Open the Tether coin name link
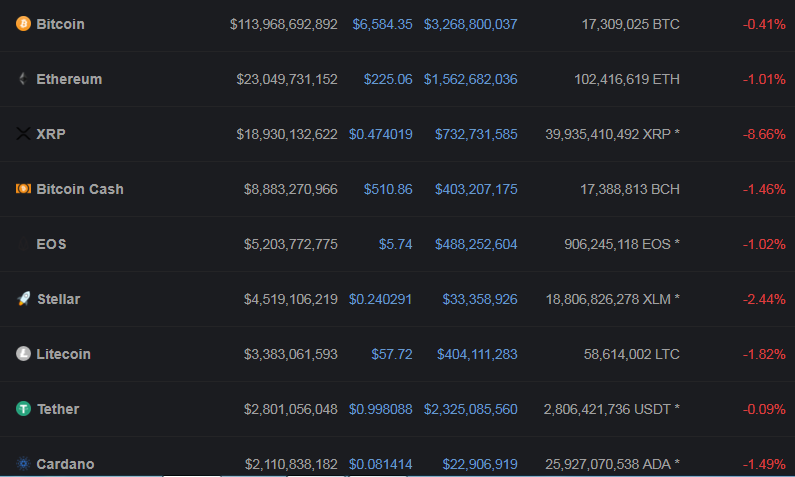 coord(58,409)
